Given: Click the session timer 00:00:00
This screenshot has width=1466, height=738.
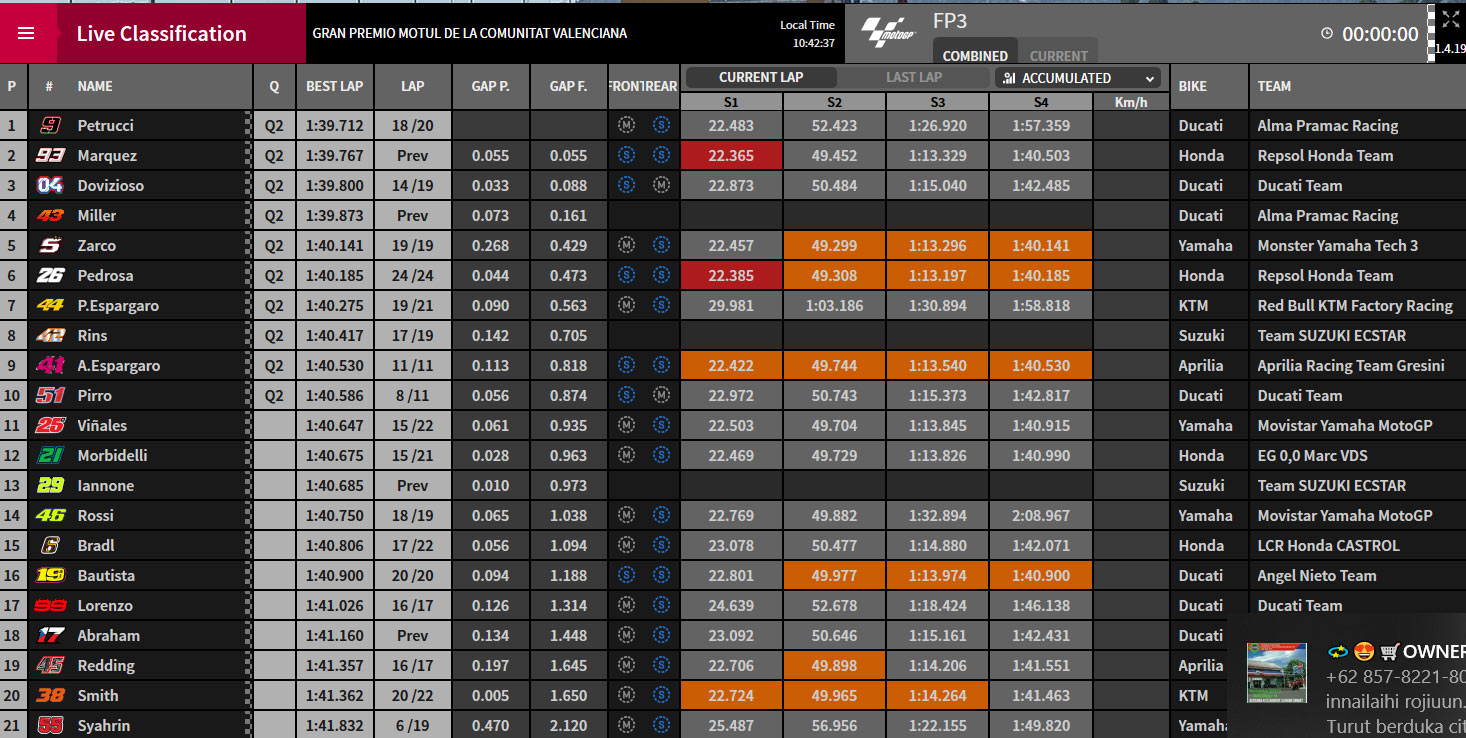Looking at the screenshot, I should (x=1380, y=34).
